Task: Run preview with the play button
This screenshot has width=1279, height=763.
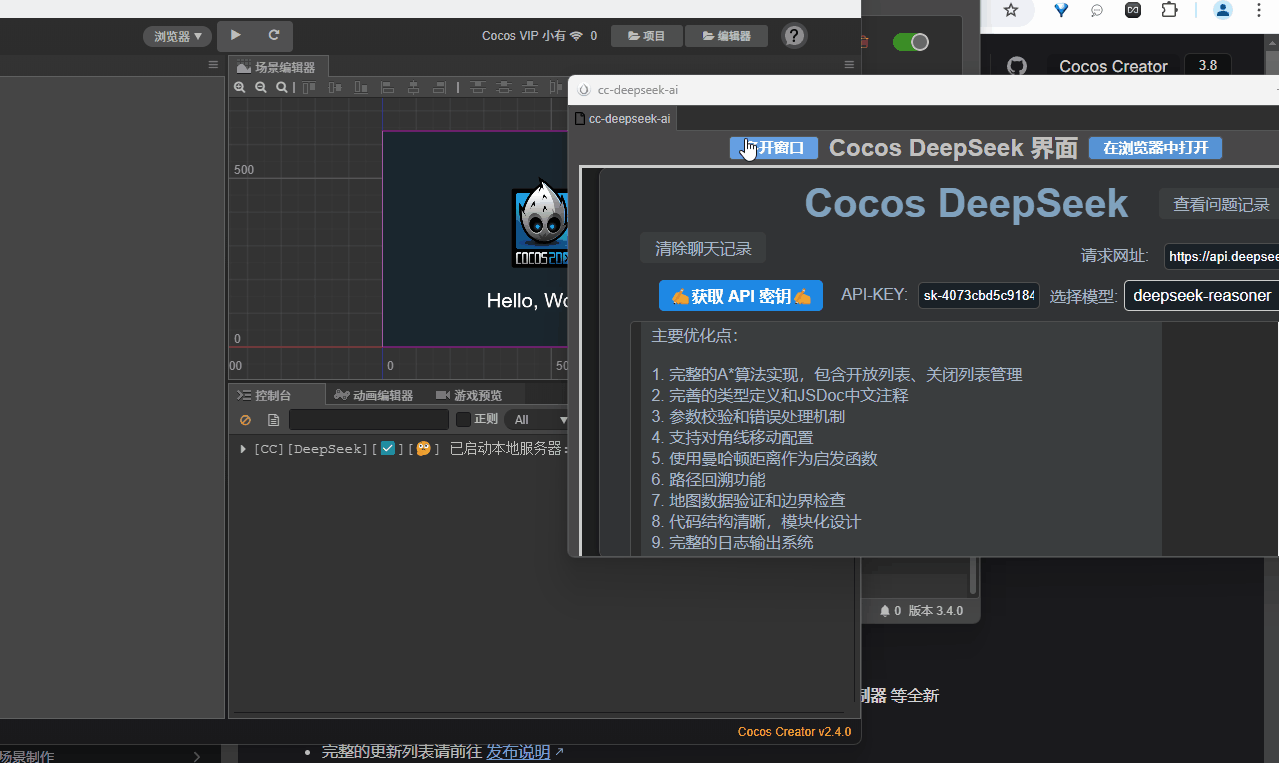Action: 236,35
